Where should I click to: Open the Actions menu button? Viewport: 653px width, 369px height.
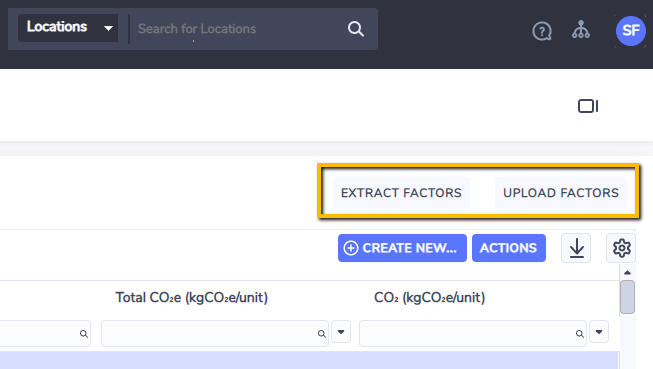point(509,248)
